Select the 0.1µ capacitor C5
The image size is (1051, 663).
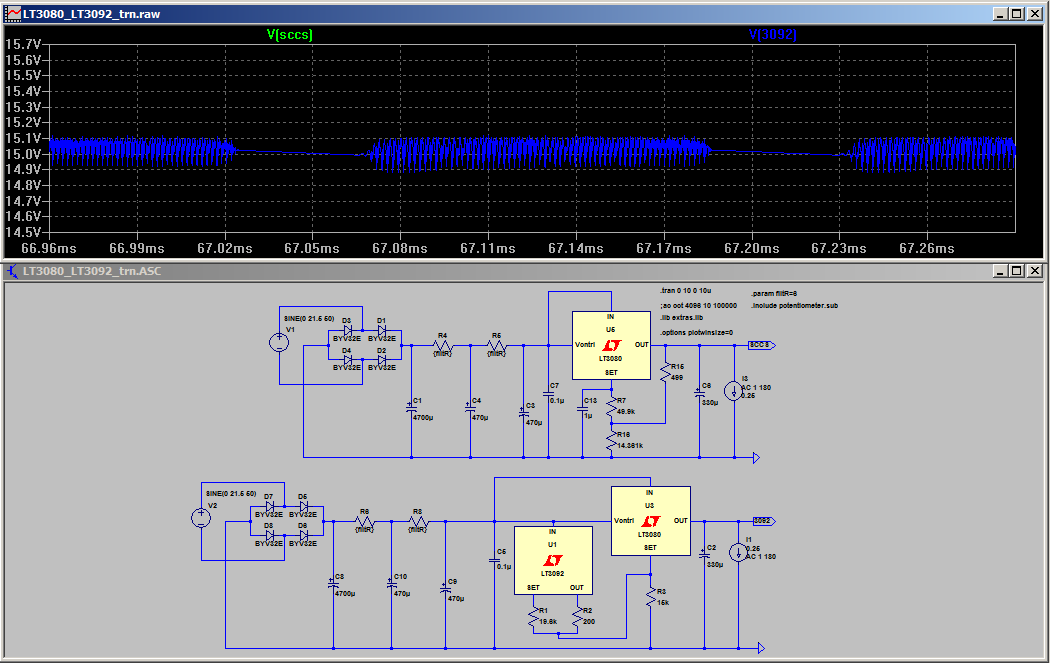coord(495,560)
